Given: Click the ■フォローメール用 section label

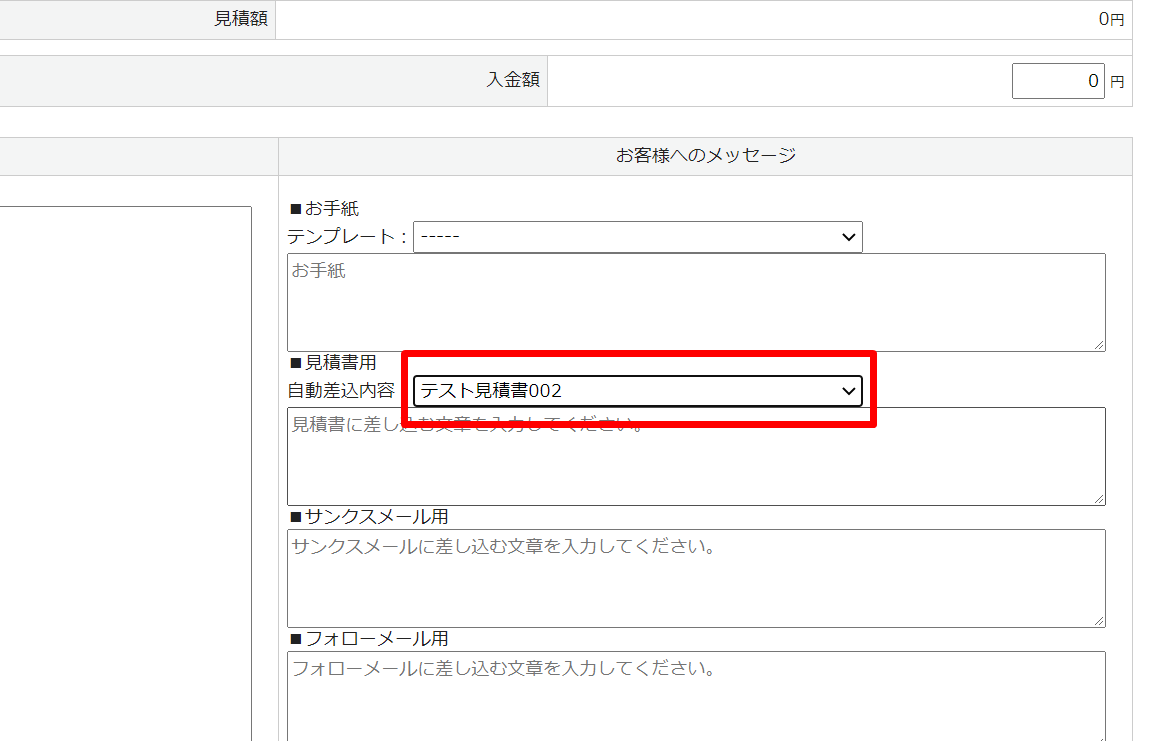Looking at the screenshot, I should pyautogui.click(x=369, y=639).
